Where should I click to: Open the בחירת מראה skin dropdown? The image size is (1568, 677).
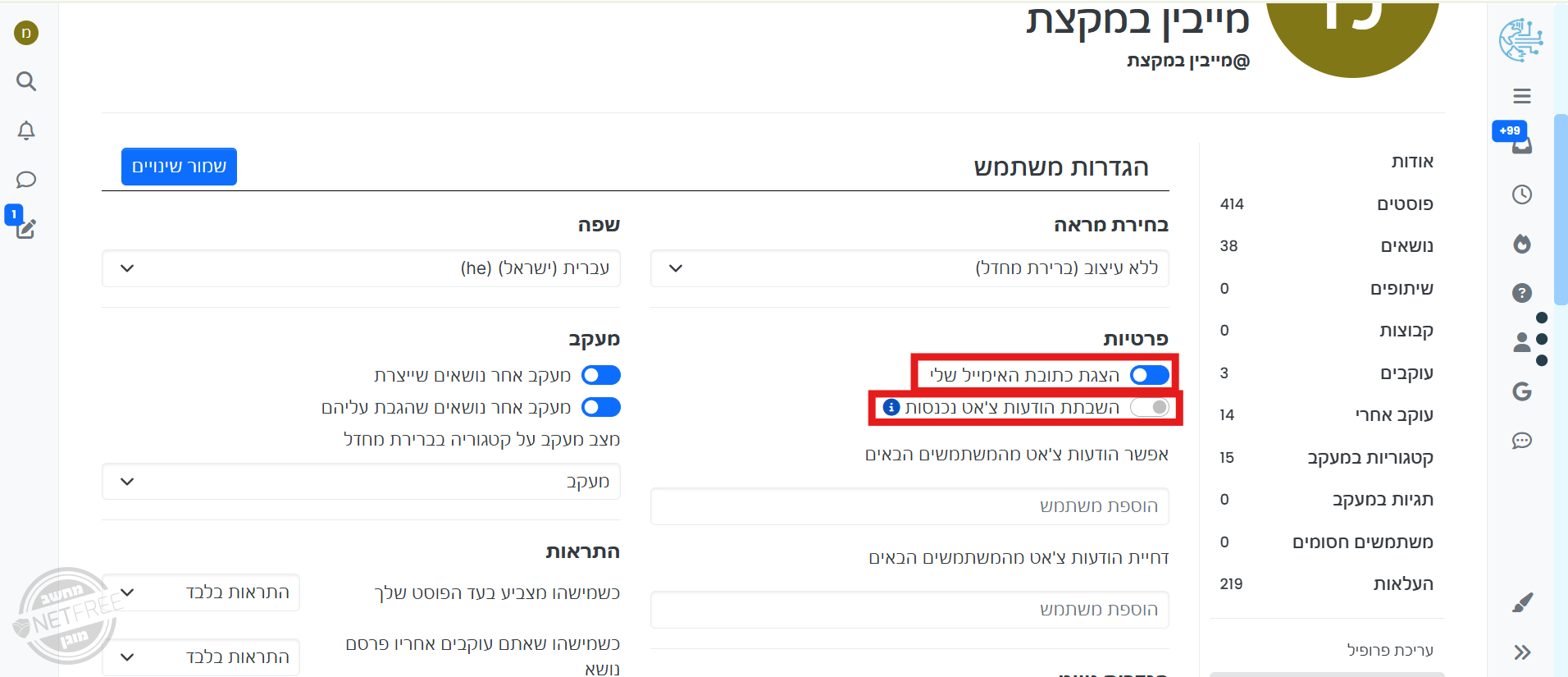pyautogui.click(x=909, y=268)
